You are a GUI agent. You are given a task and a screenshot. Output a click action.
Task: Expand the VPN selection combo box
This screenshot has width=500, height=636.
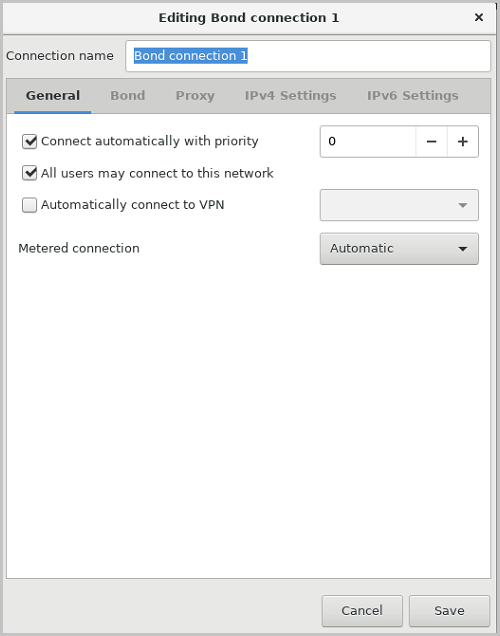click(399, 205)
